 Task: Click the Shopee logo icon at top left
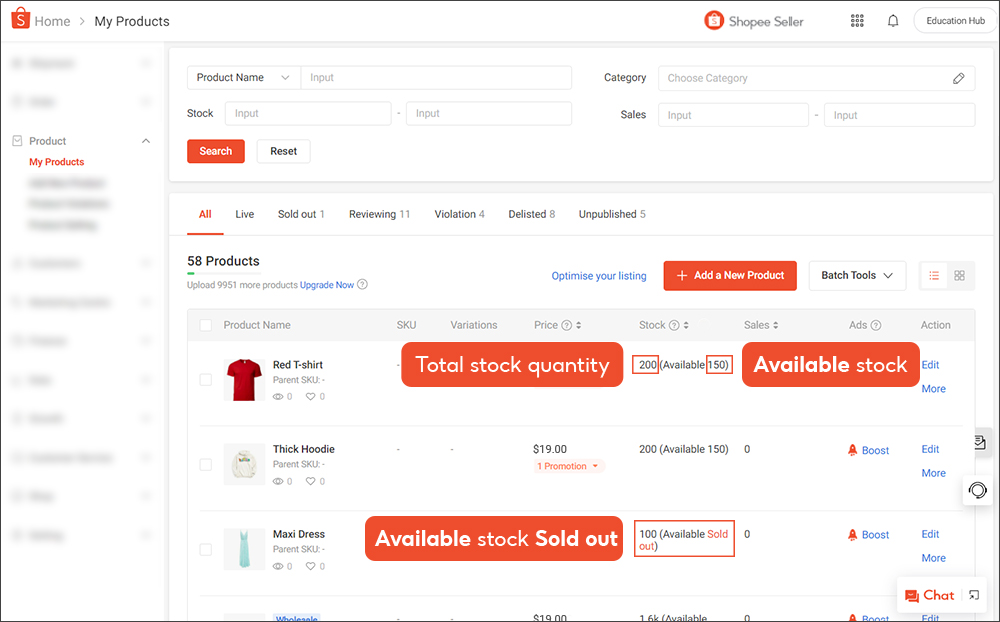click(20, 18)
